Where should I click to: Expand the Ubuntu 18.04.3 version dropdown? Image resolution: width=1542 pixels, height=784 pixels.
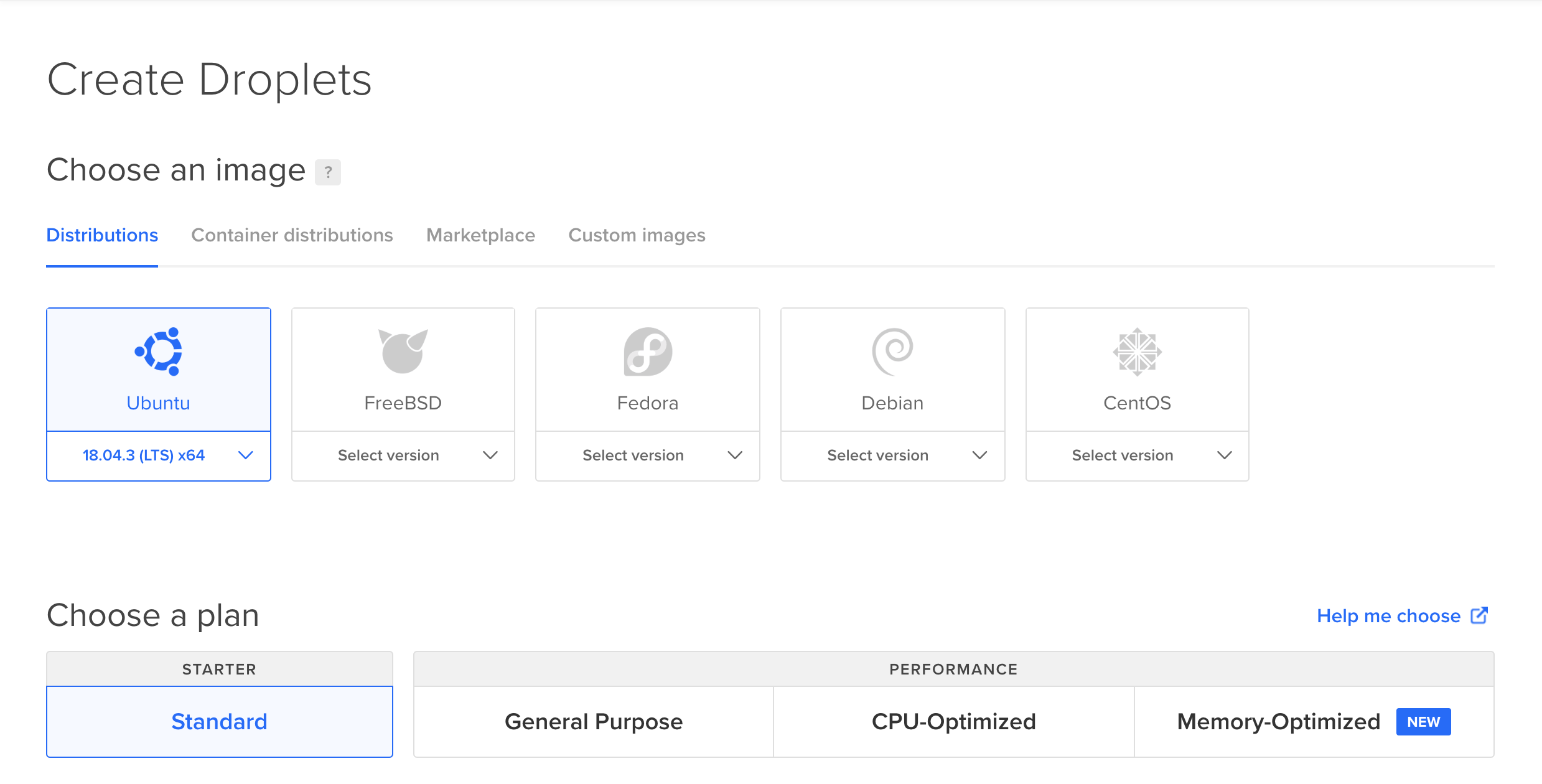click(159, 455)
